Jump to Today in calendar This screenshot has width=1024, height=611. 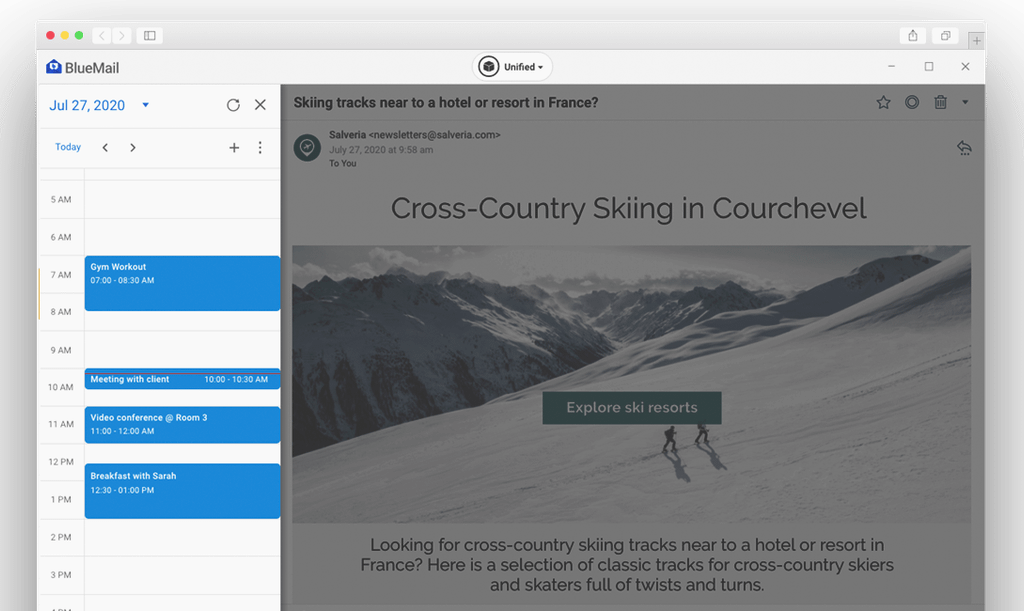(x=68, y=147)
